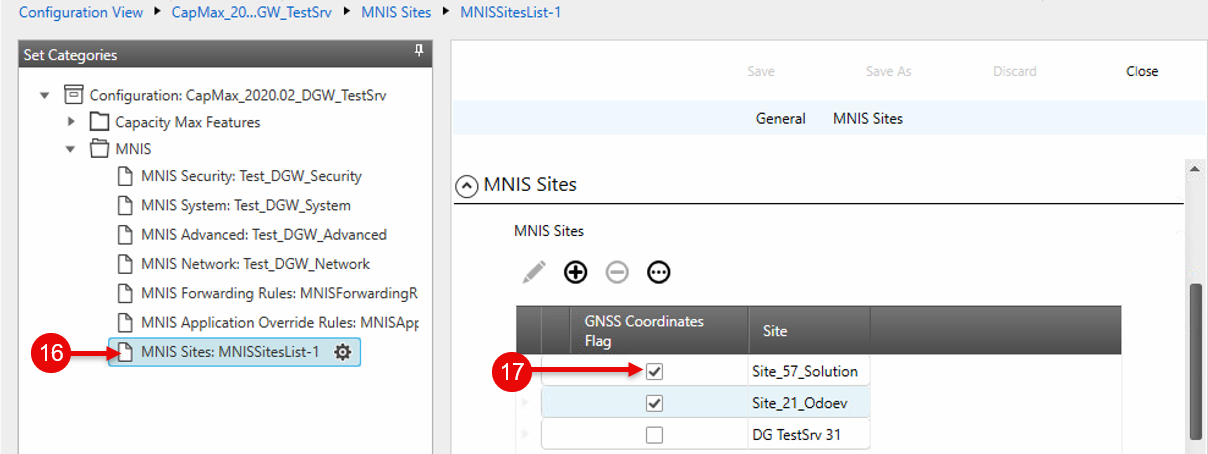Click the MNIS System document icon

(125, 206)
